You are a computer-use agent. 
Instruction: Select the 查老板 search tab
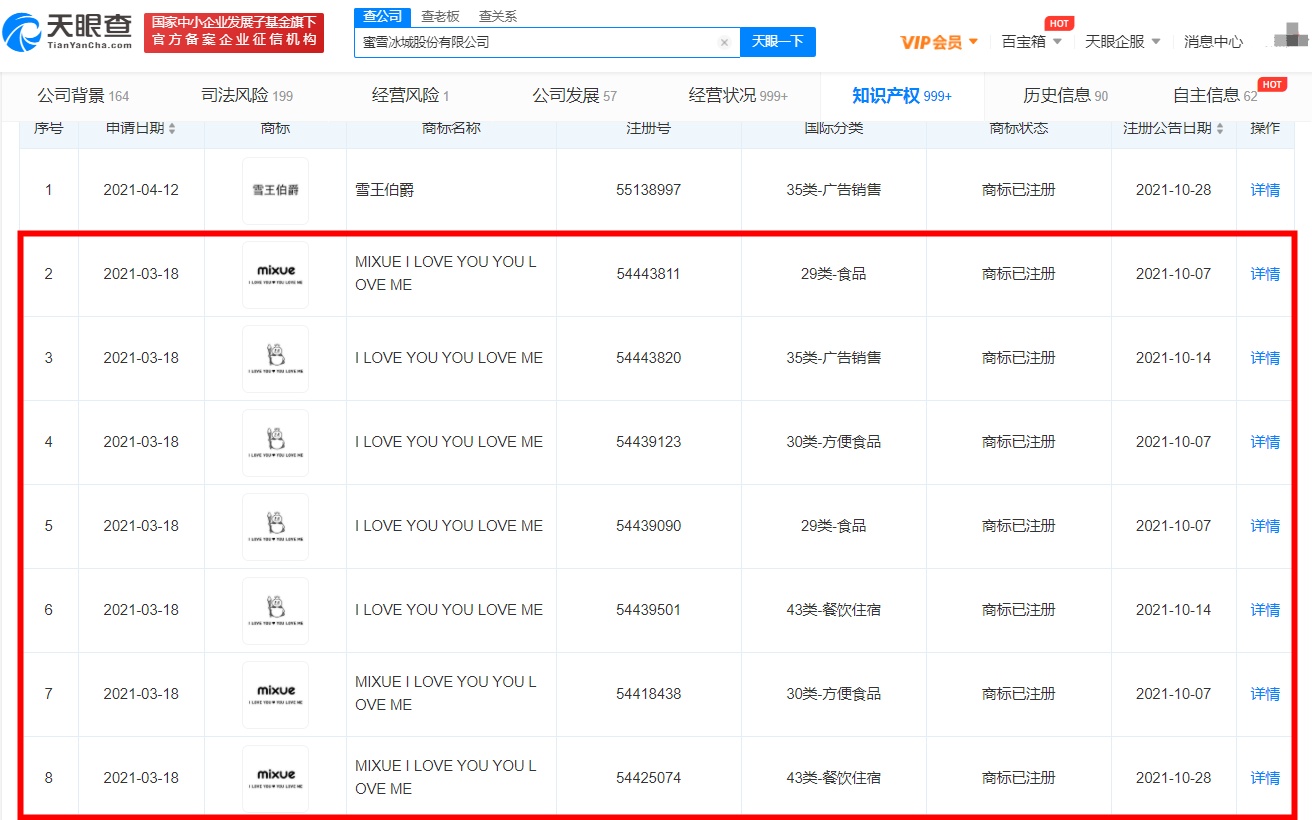click(x=440, y=16)
